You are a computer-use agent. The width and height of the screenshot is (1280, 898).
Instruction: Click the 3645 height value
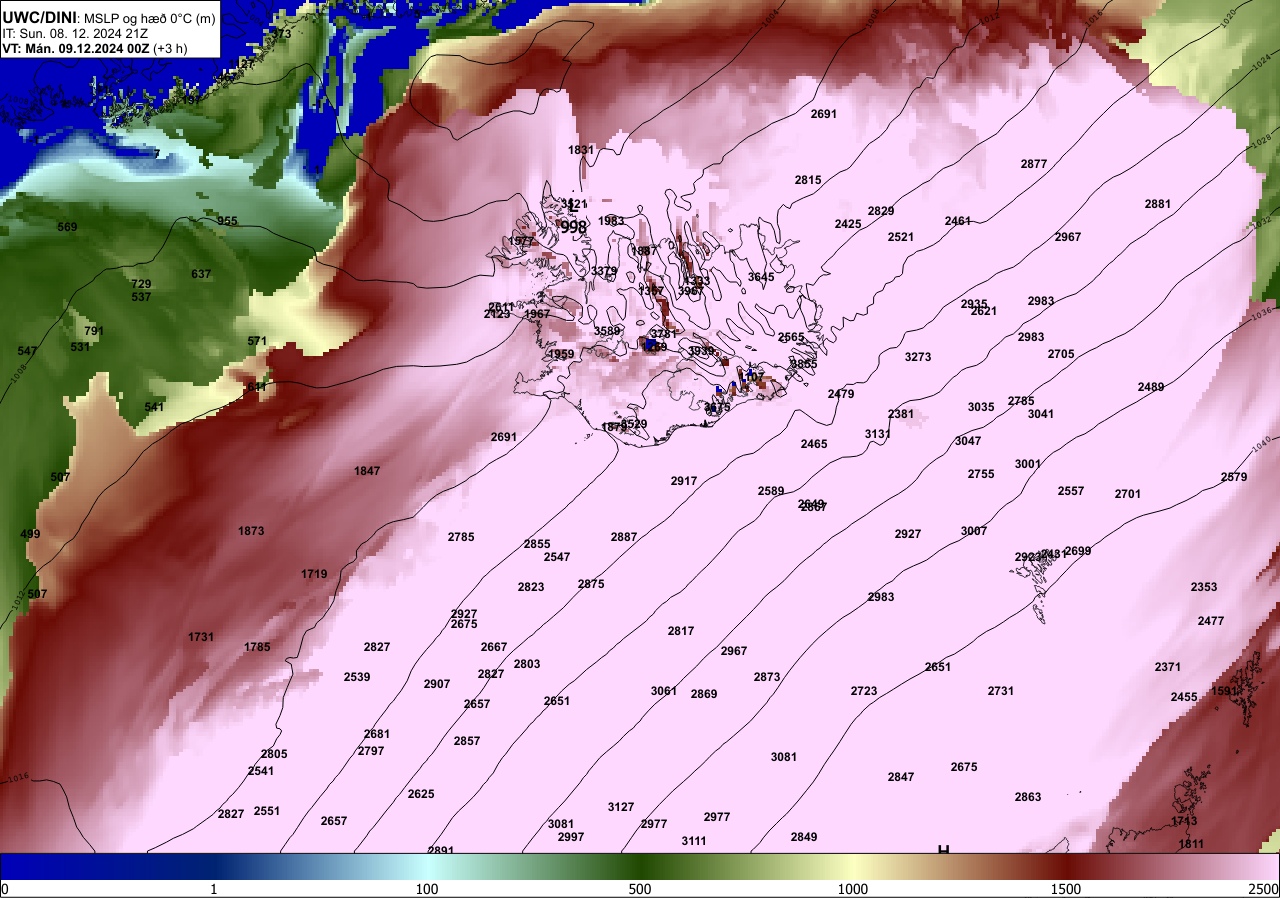tap(761, 277)
